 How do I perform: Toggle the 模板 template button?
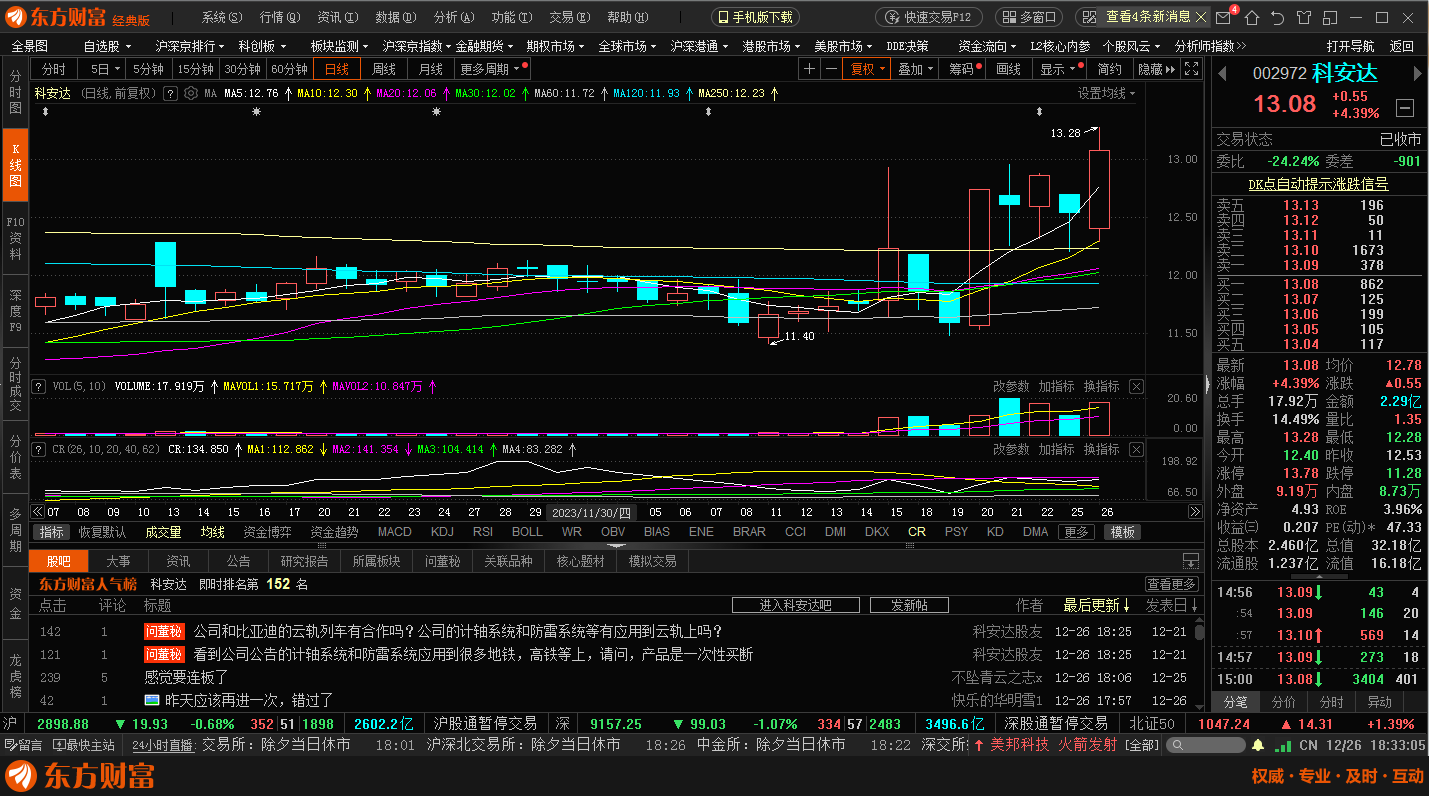click(1123, 532)
